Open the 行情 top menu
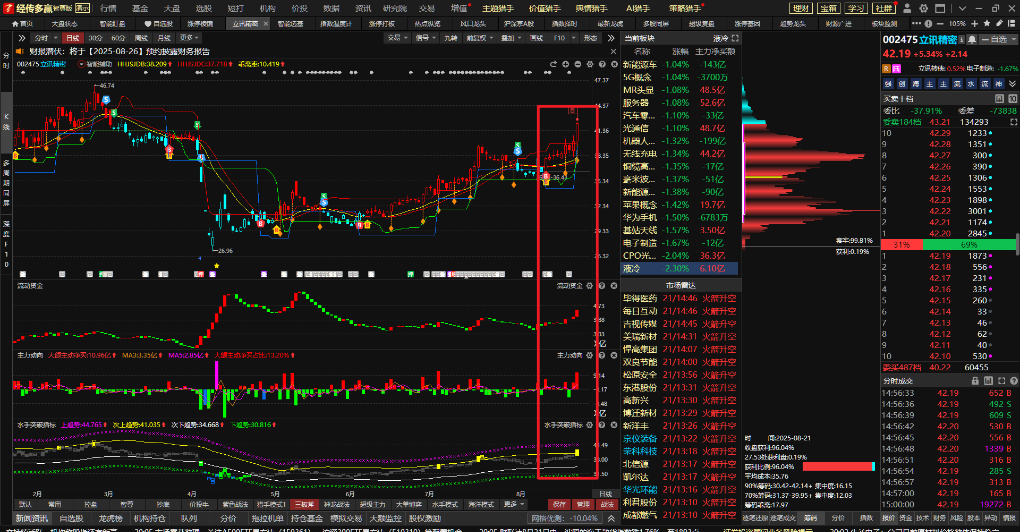Image resolution: width=1020 pixels, height=532 pixels. tap(108, 8)
